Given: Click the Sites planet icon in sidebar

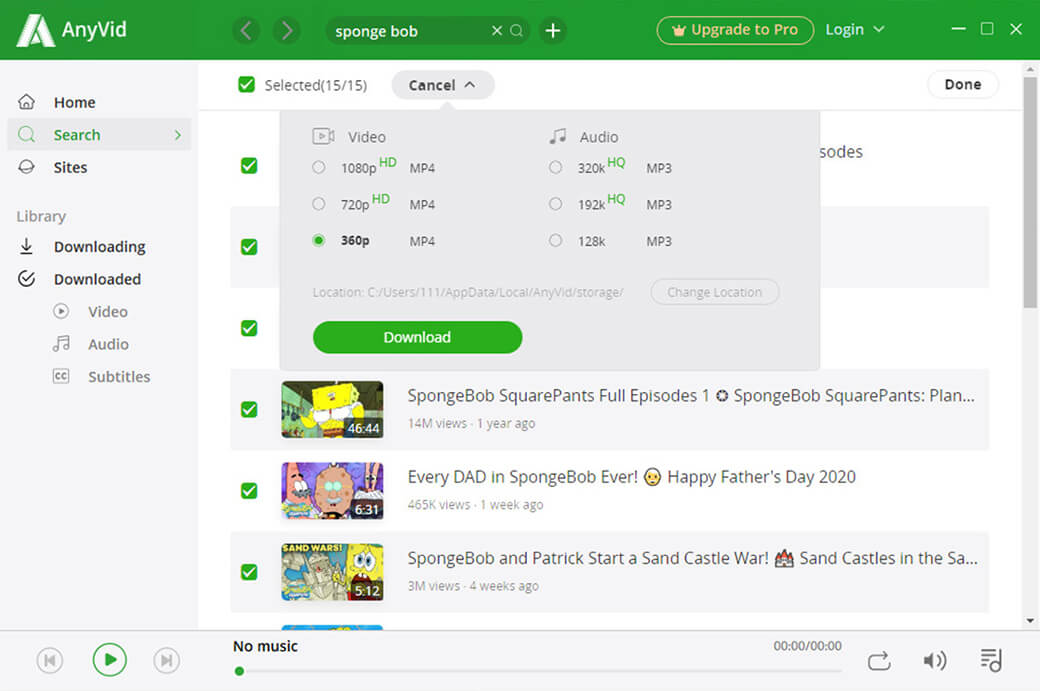Looking at the screenshot, I should click(x=27, y=167).
